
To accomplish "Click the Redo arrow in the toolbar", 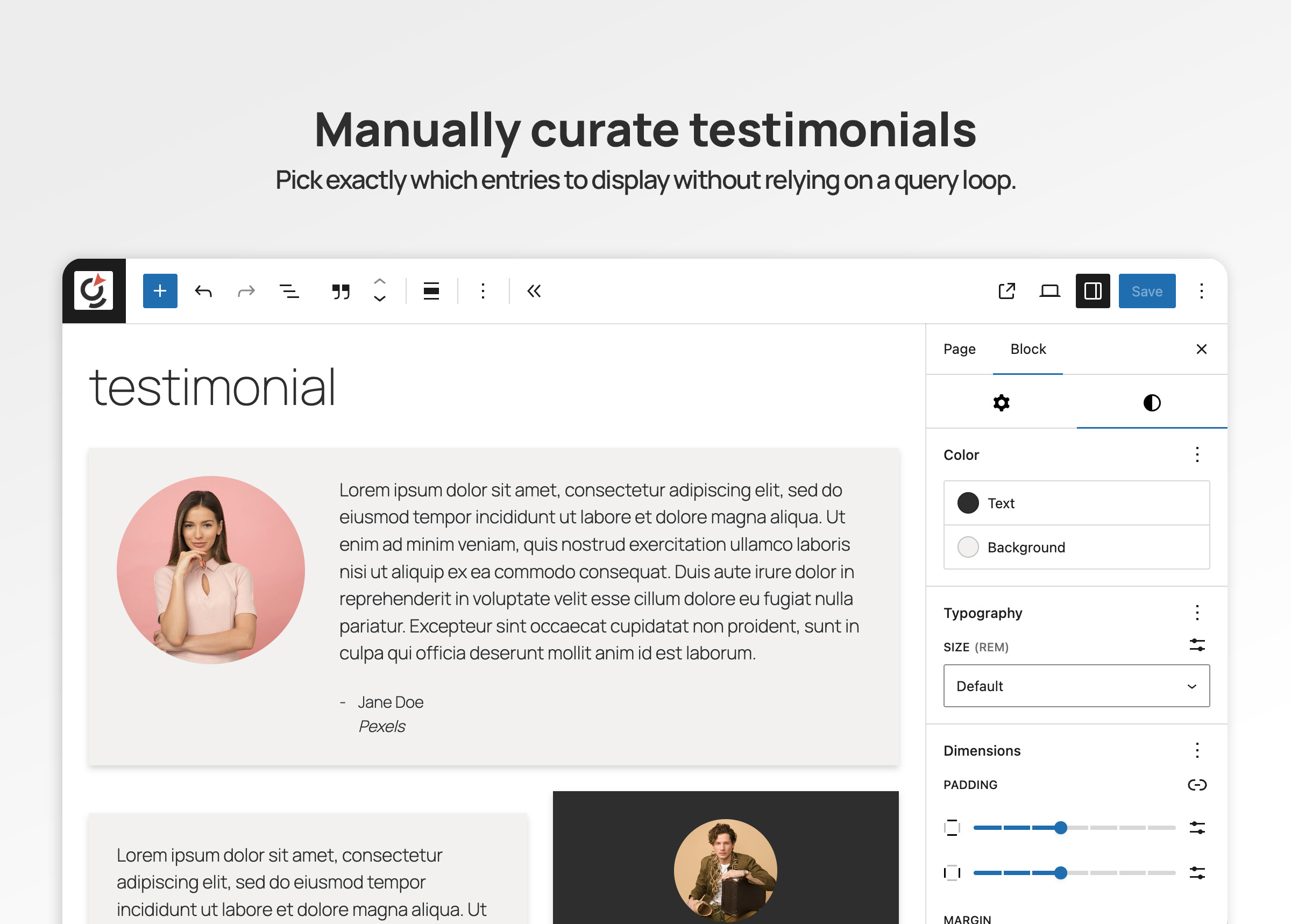I will (246, 291).
